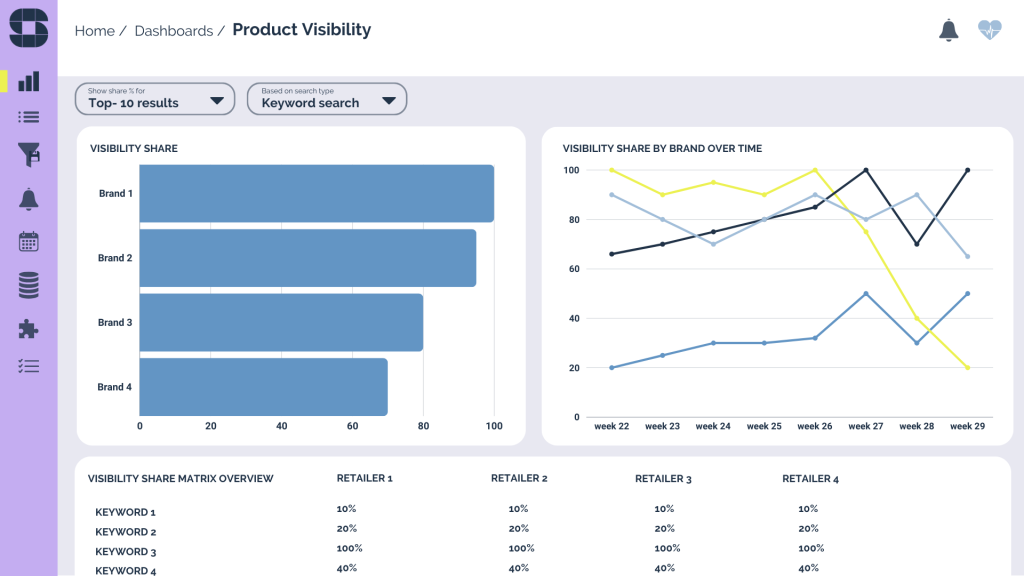Go to Home breadcrumb link

pyautogui.click(x=94, y=31)
